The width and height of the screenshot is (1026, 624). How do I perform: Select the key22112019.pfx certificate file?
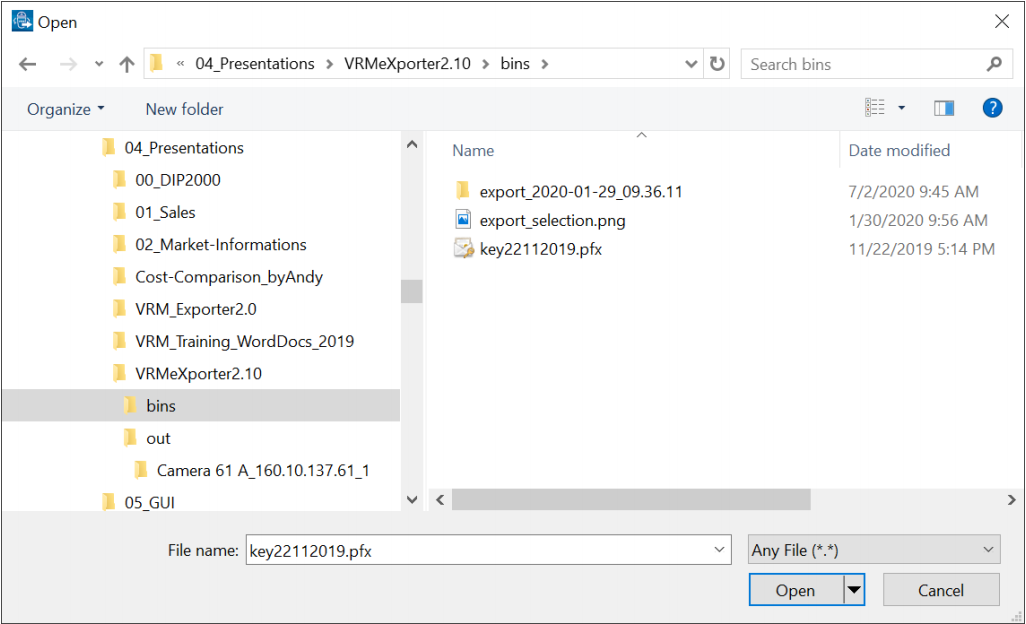point(540,249)
